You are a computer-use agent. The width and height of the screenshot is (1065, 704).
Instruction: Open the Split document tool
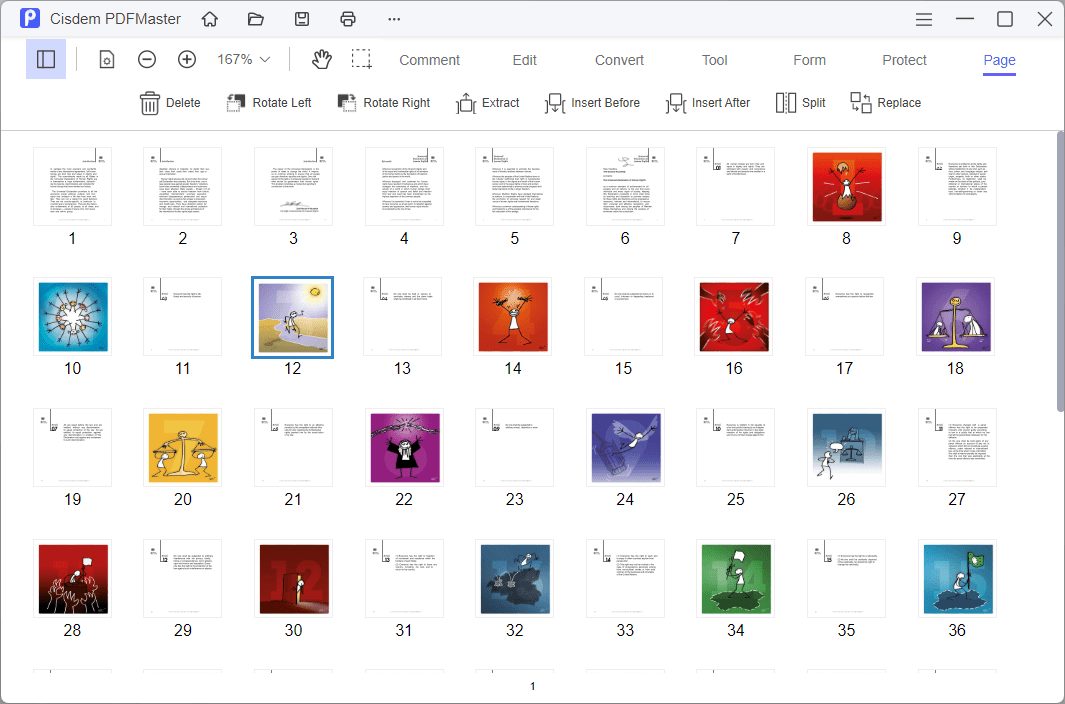[x=800, y=102]
